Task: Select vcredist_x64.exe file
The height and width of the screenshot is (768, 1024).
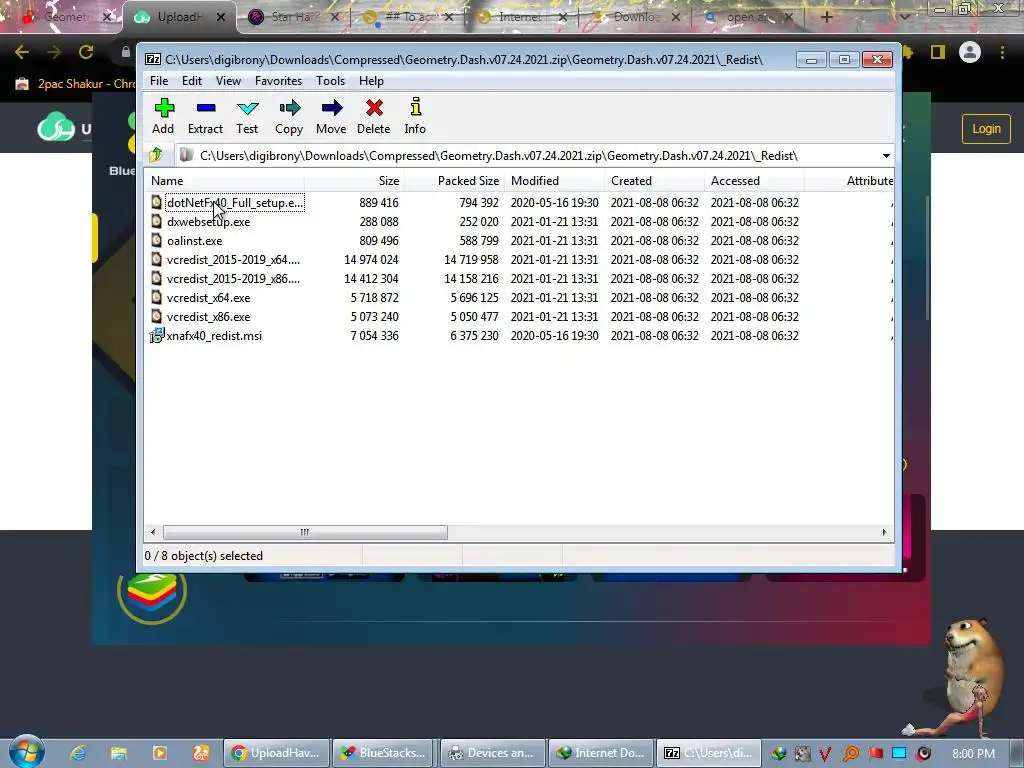Action: pos(208,298)
